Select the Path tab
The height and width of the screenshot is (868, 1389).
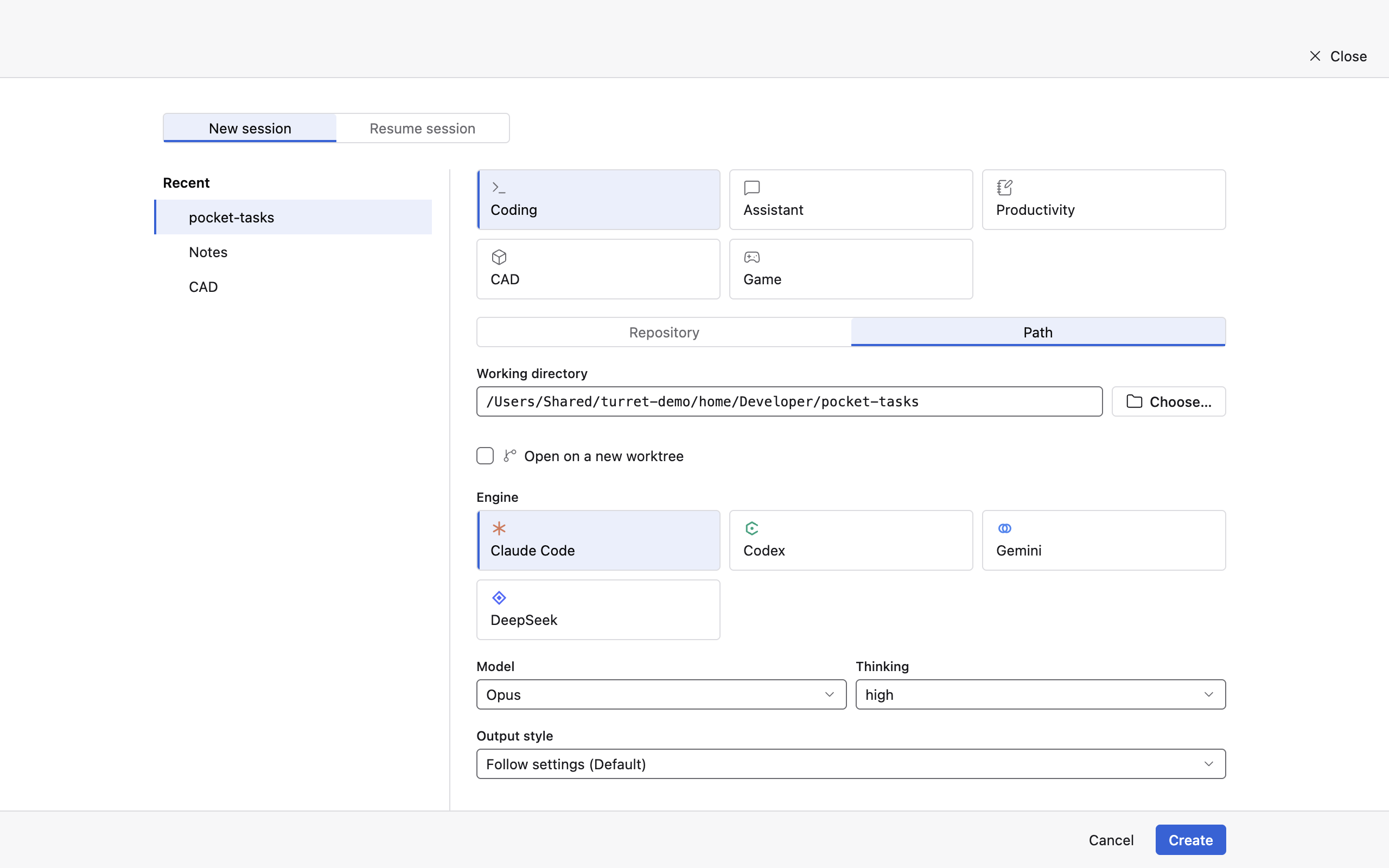1038,333
